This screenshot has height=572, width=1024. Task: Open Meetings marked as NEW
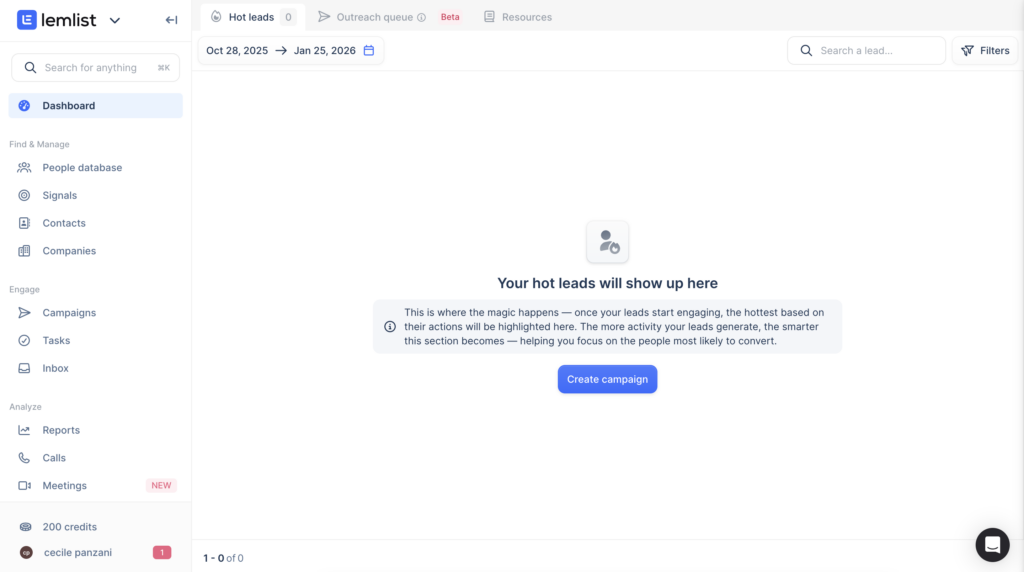click(x=64, y=486)
